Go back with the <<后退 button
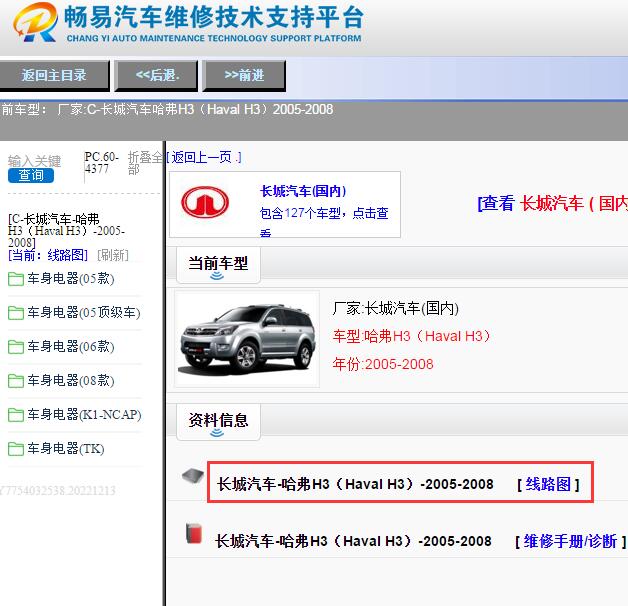Viewport: 628px width, 606px height. pyautogui.click(x=156, y=75)
